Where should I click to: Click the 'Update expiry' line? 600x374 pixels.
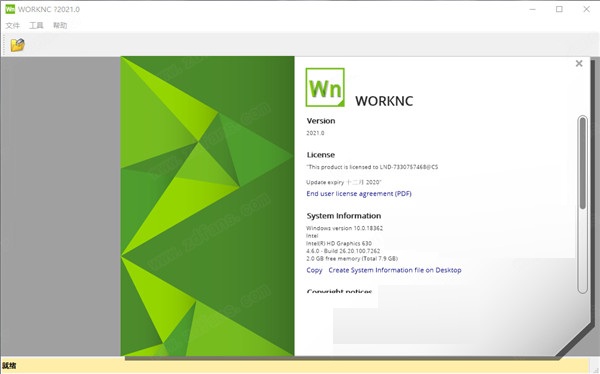[344, 182]
